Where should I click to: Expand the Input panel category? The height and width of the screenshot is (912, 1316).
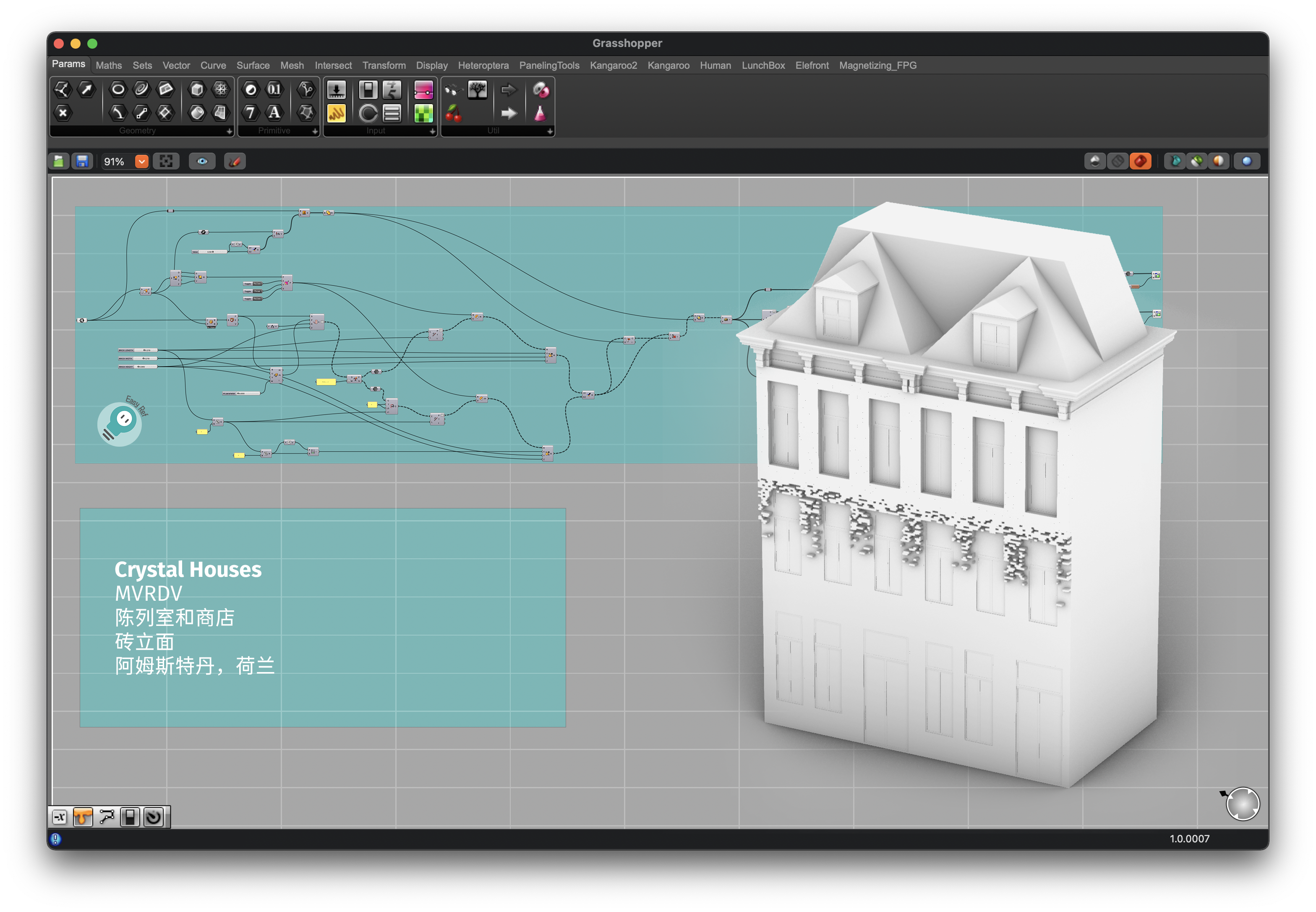click(432, 131)
